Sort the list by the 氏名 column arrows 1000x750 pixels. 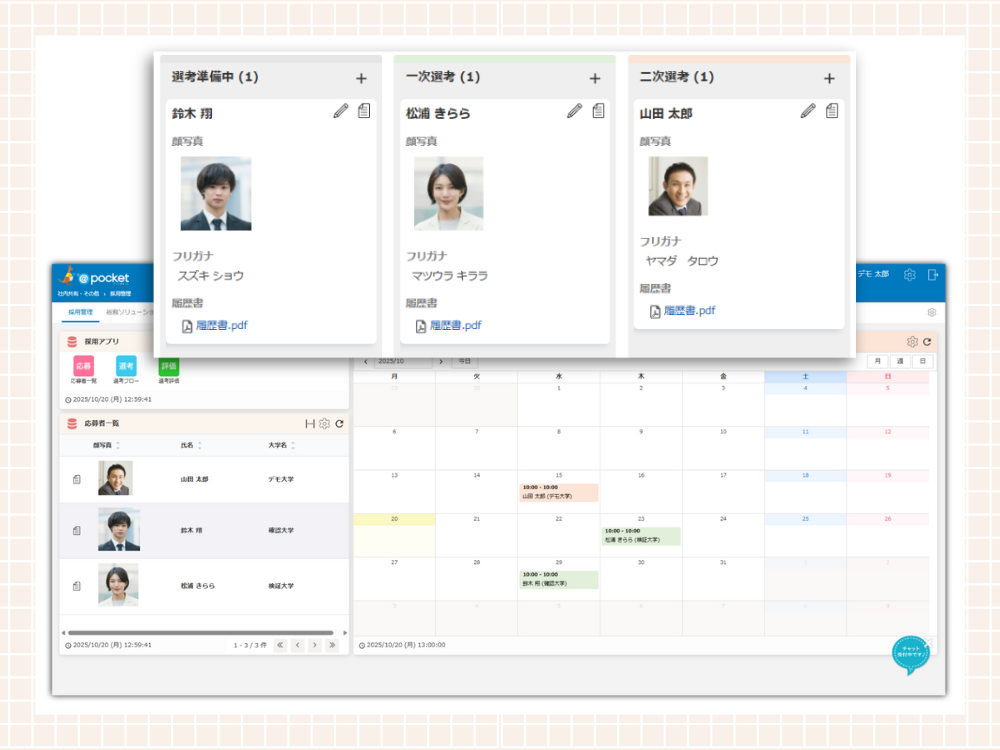[x=199, y=446]
